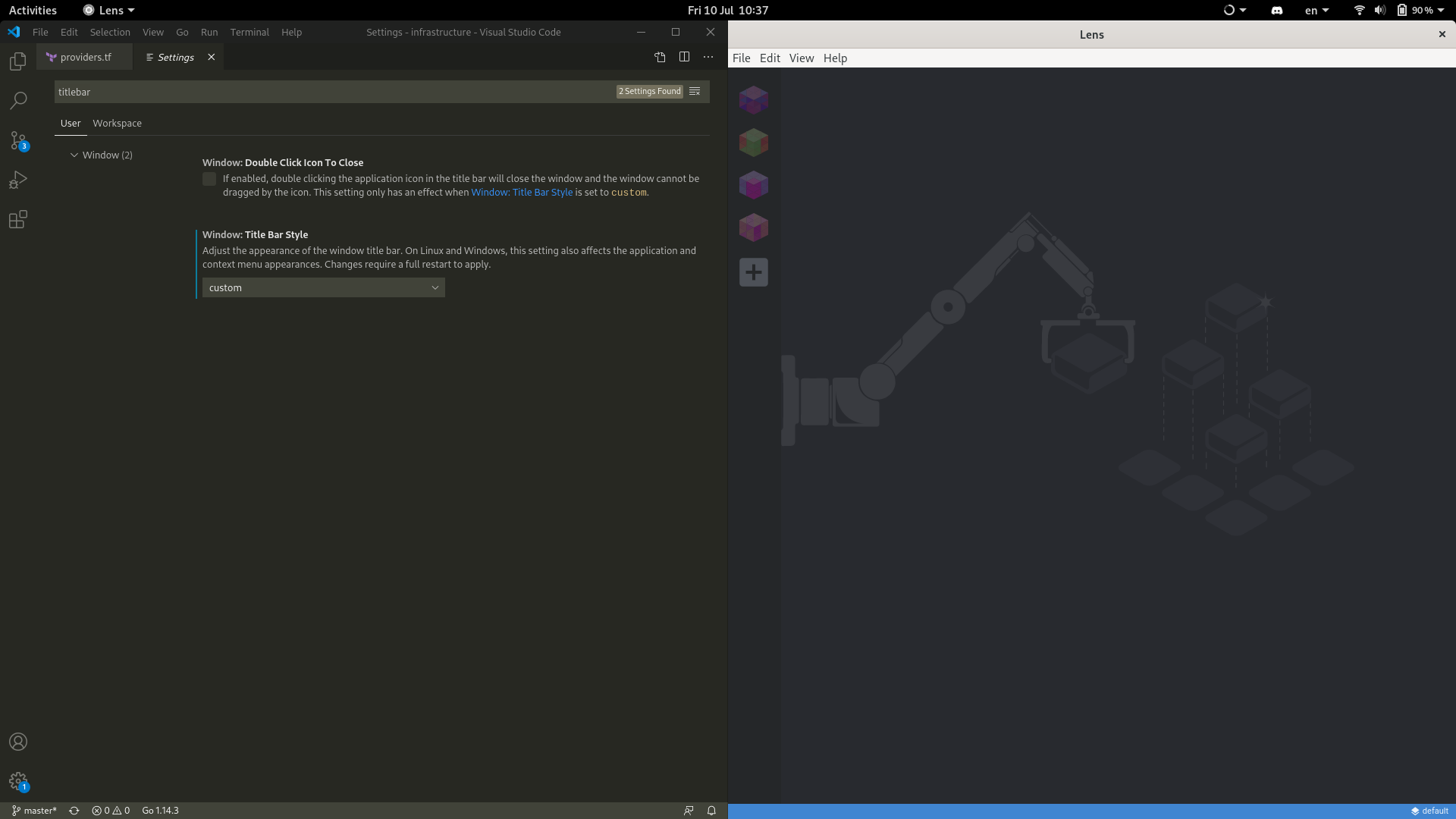Enable Window: Double Click Icon To Close

pyautogui.click(x=209, y=179)
